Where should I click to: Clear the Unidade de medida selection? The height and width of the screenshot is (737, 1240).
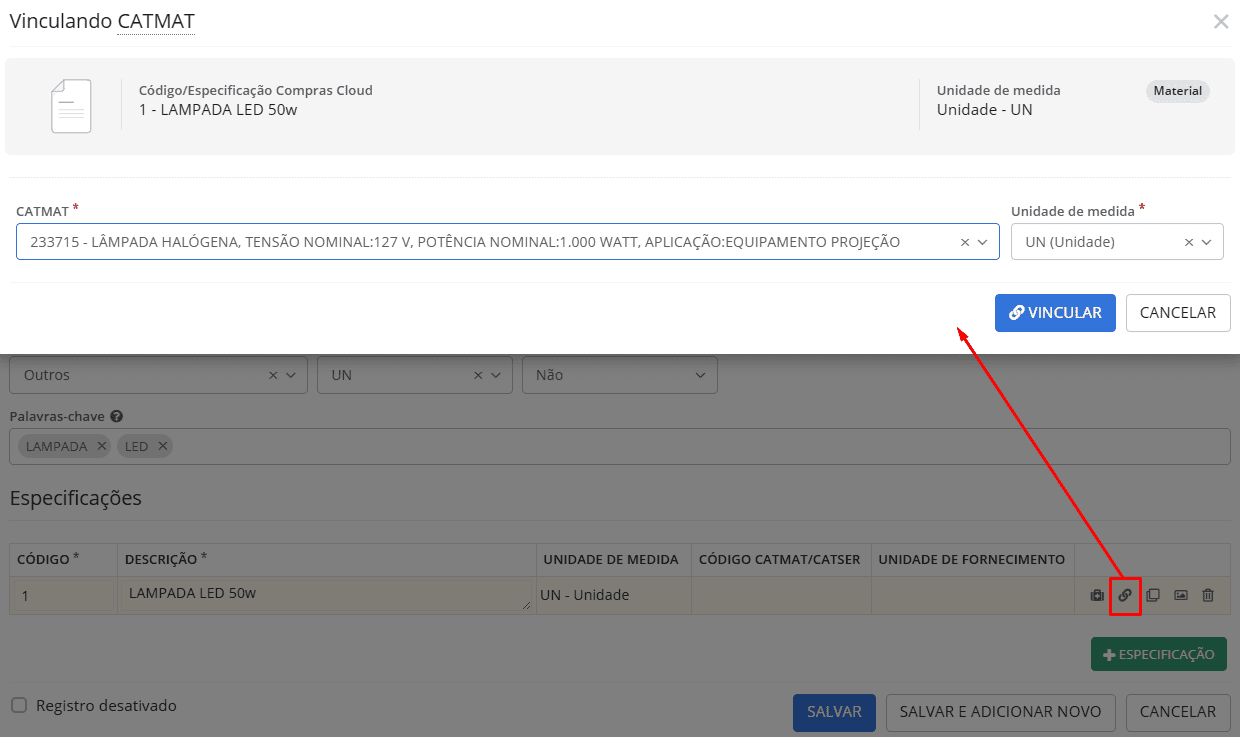point(1189,242)
